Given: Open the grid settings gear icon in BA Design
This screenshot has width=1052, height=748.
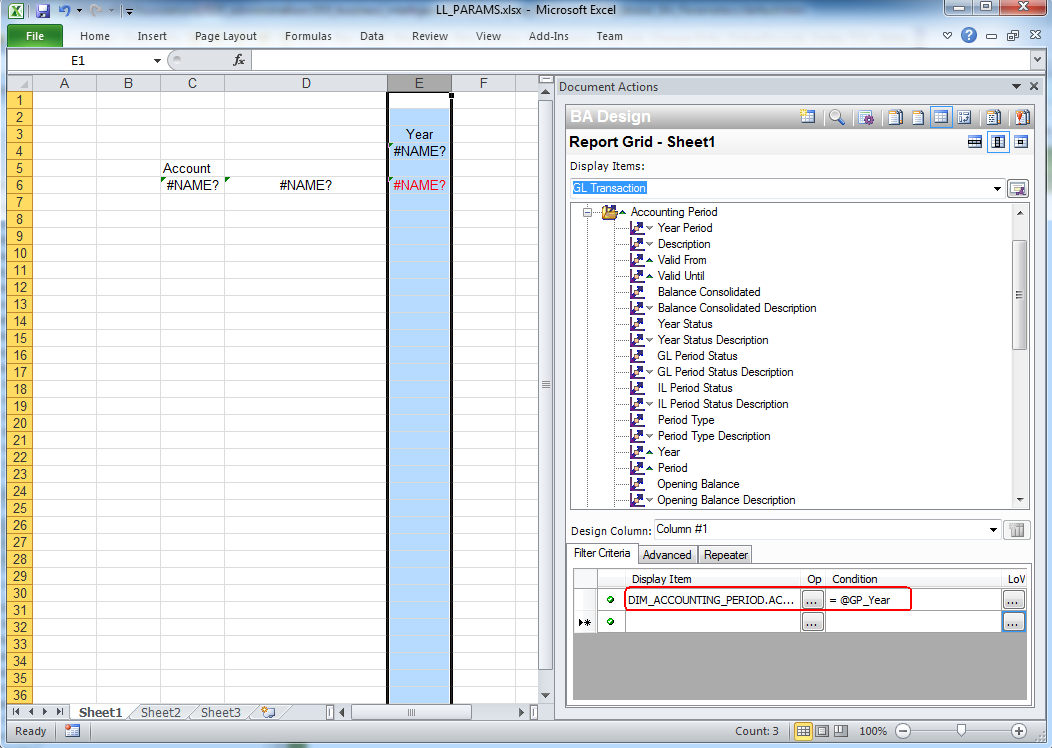Looking at the screenshot, I should [x=866, y=117].
